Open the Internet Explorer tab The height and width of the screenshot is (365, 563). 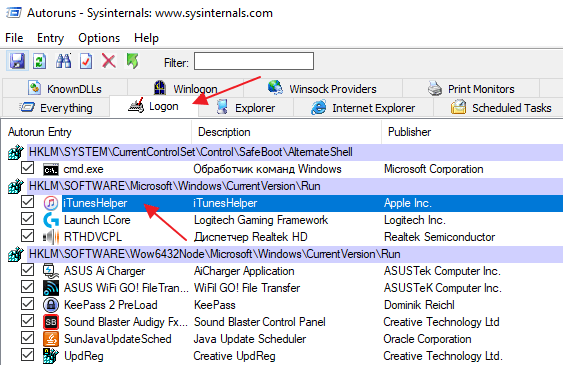click(x=363, y=108)
